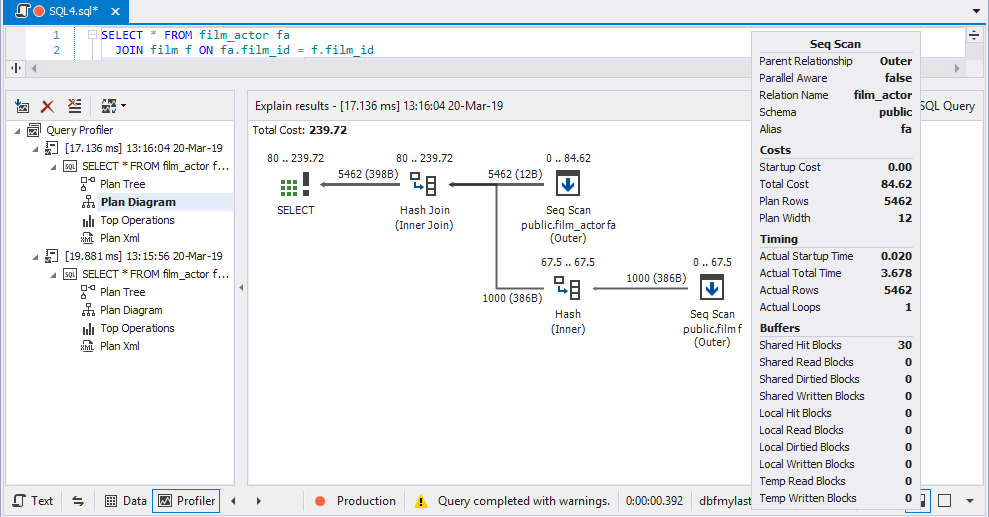Click the Query Profiler root label

[79, 130]
